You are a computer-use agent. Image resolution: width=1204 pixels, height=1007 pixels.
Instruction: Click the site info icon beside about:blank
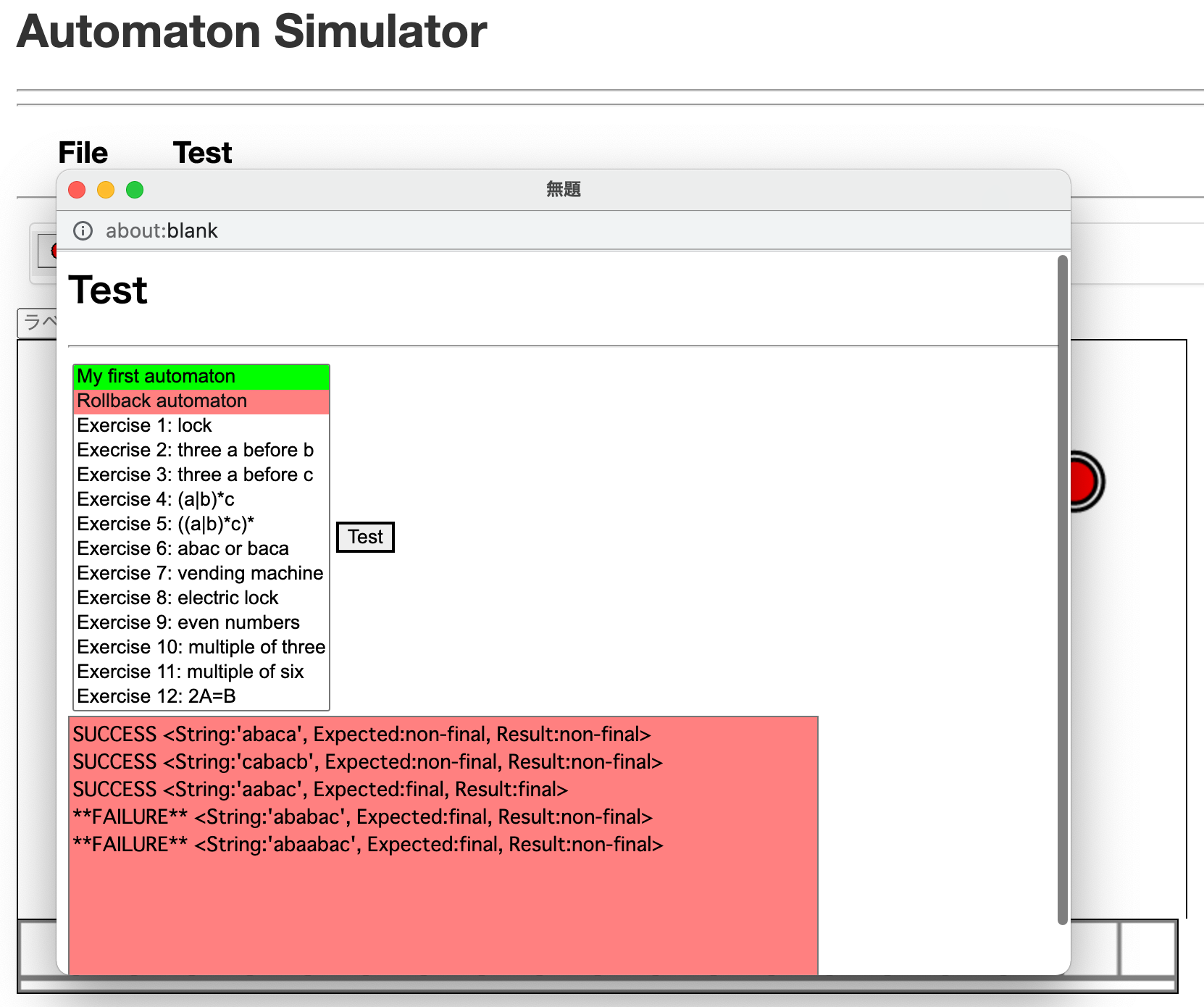(83, 230)
